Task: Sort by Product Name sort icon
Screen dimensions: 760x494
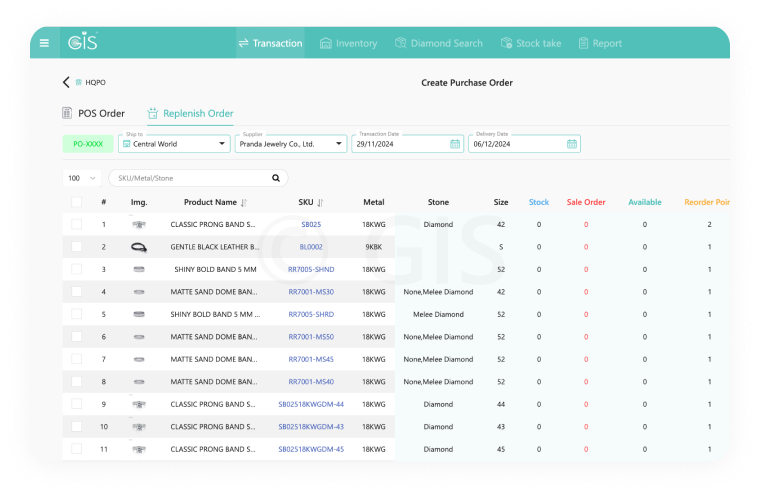Action: [244, 203]
